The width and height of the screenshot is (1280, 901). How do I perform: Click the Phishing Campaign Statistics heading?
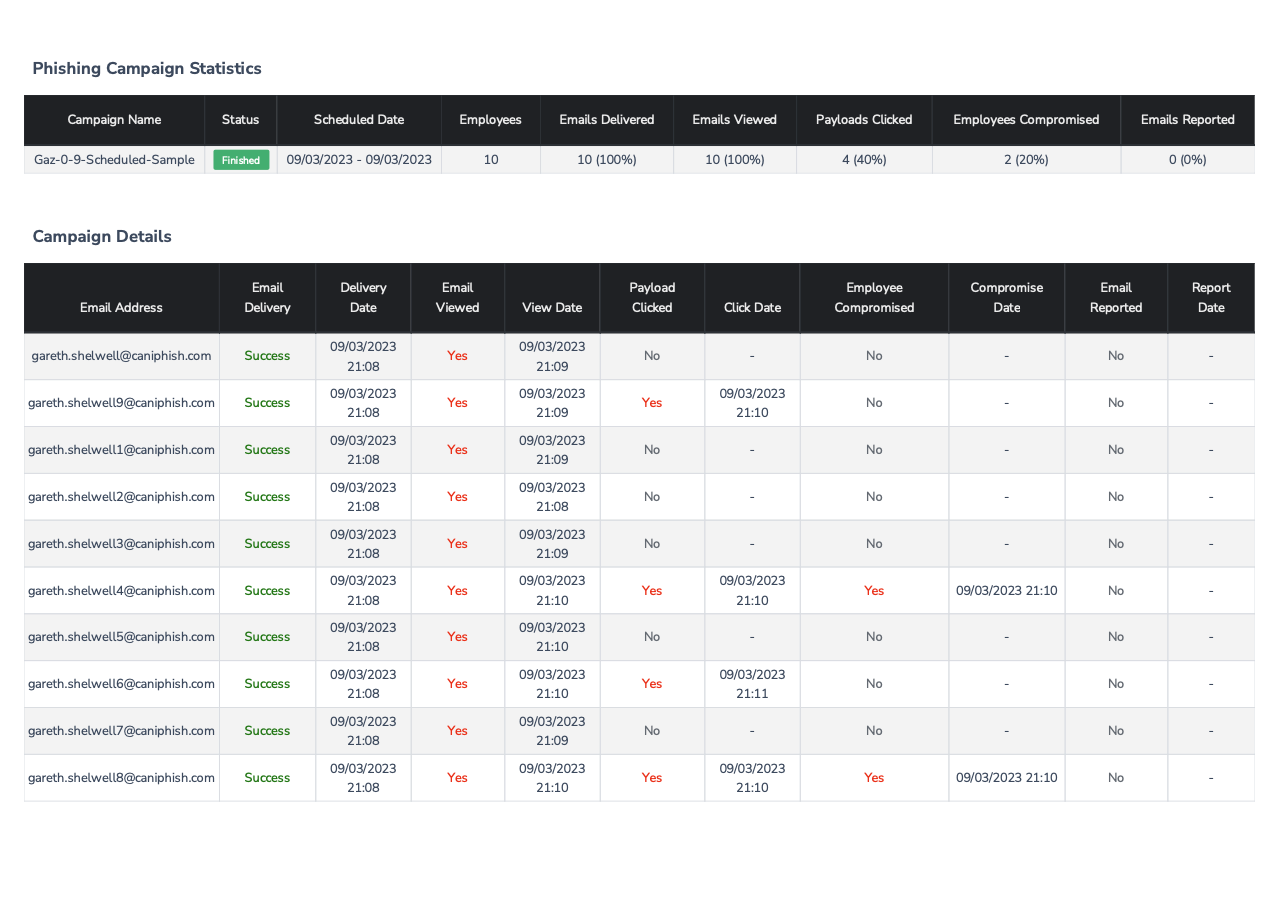pos(147,69)
